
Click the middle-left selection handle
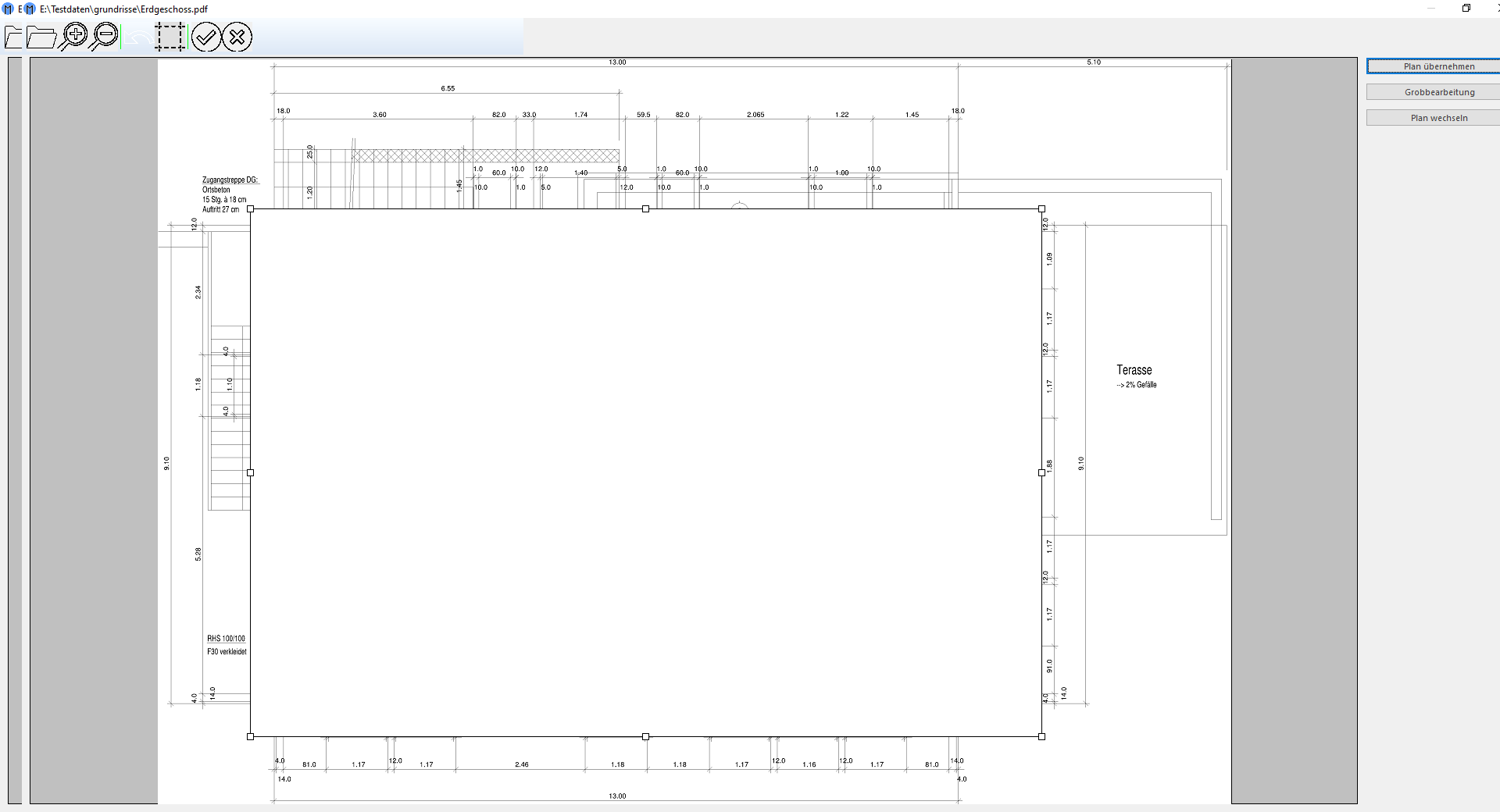250,472
